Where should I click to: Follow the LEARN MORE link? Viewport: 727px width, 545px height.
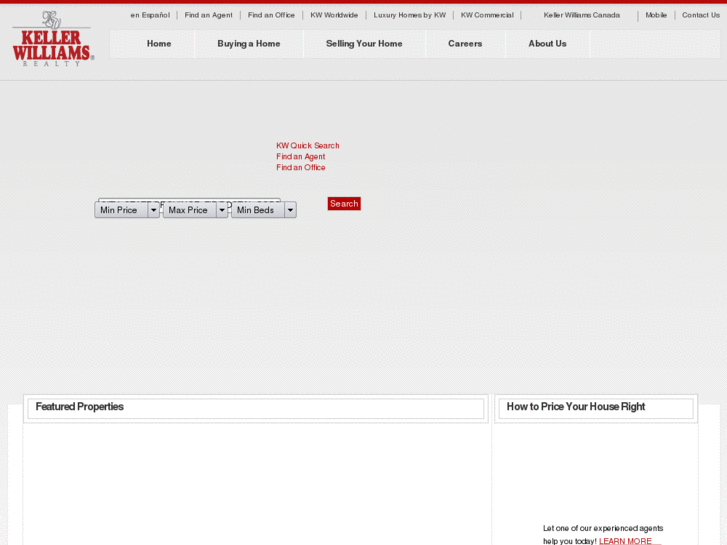coord(625,541)
